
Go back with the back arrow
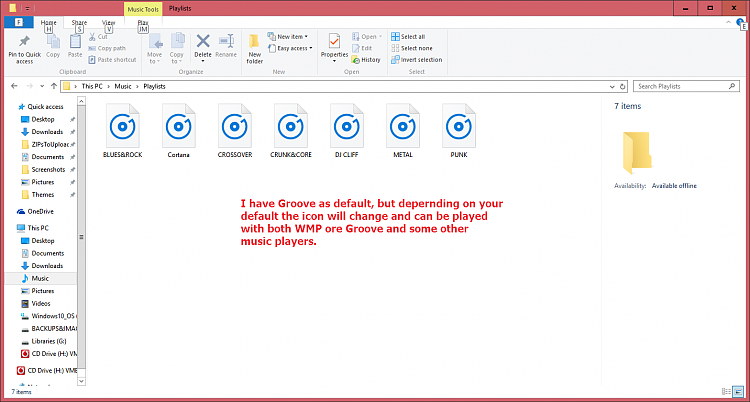point(14,87)
